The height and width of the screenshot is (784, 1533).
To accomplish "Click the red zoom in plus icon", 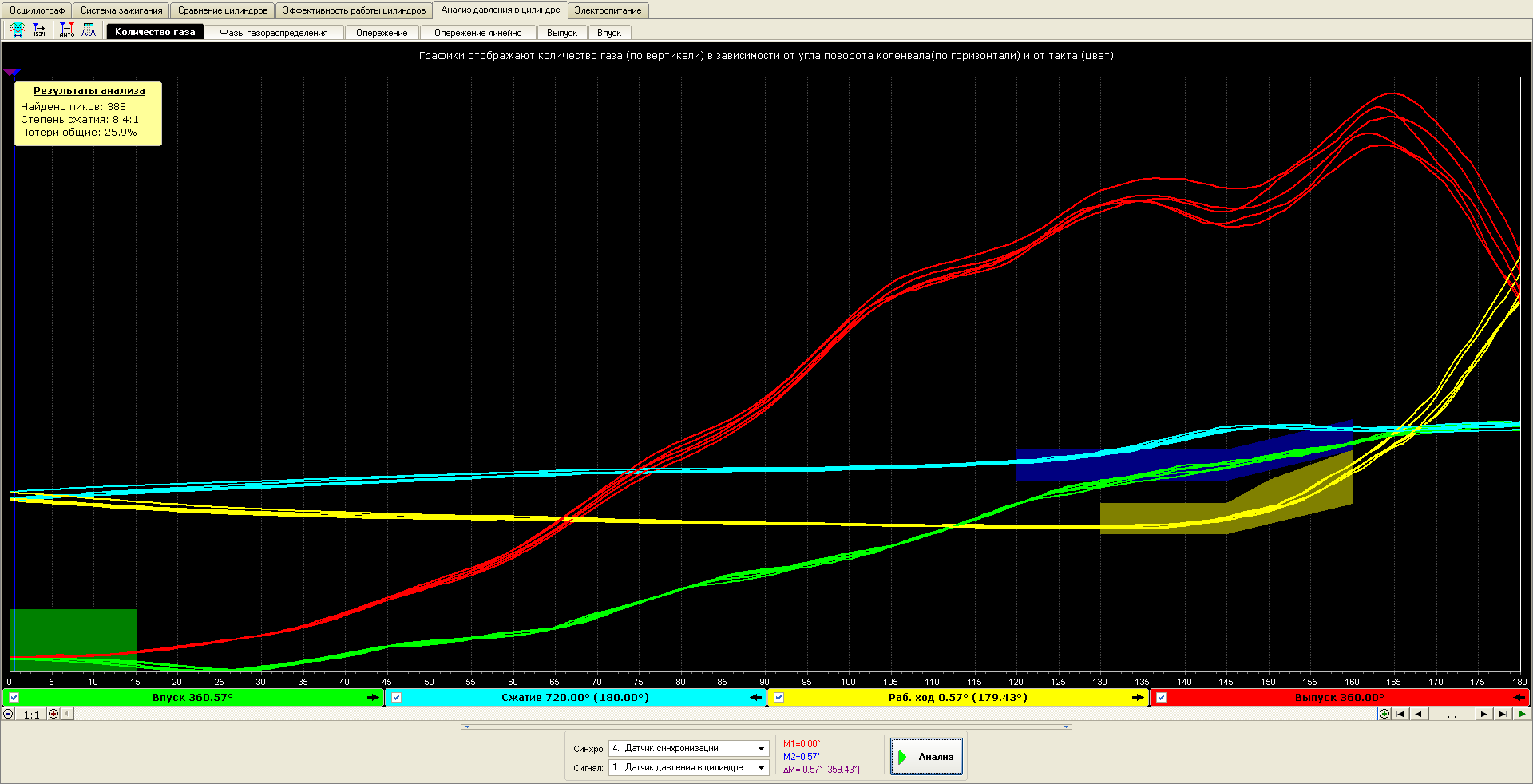I will [x=53, y=714].
